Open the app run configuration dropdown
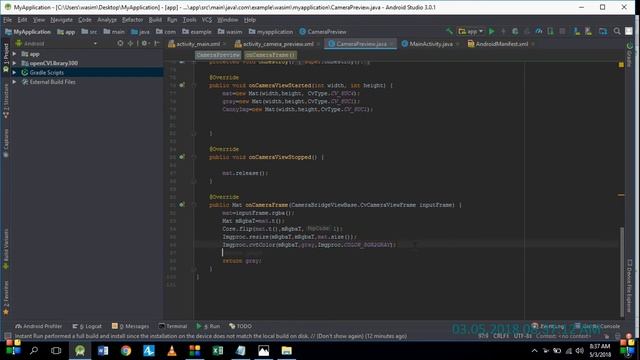This screenshot has width=640, height=360. [x=471, y=31]
